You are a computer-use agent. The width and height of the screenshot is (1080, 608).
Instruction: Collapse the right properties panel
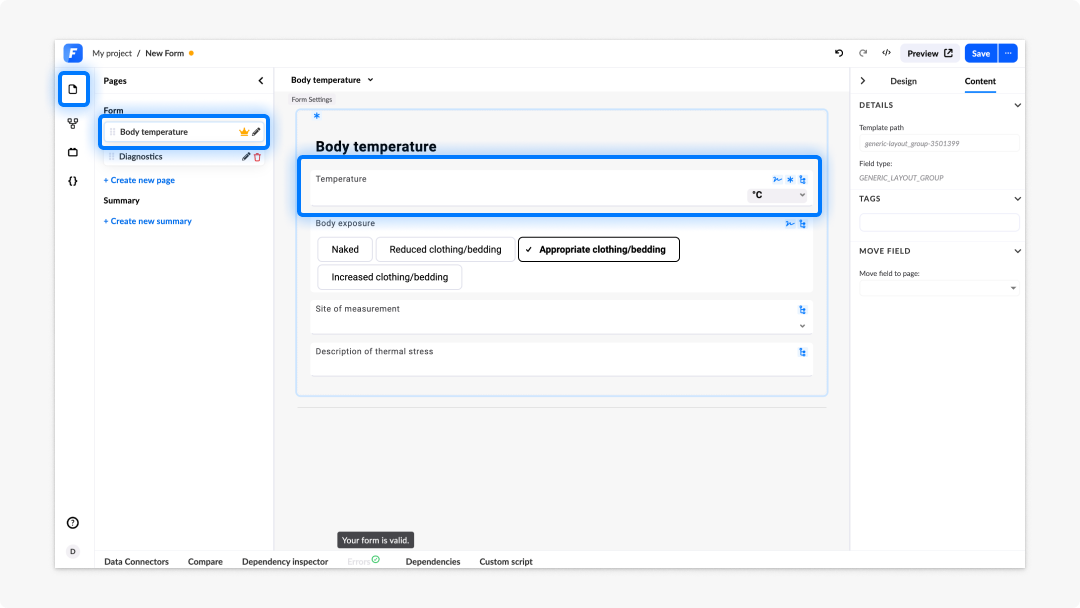(x=863, y=81)
